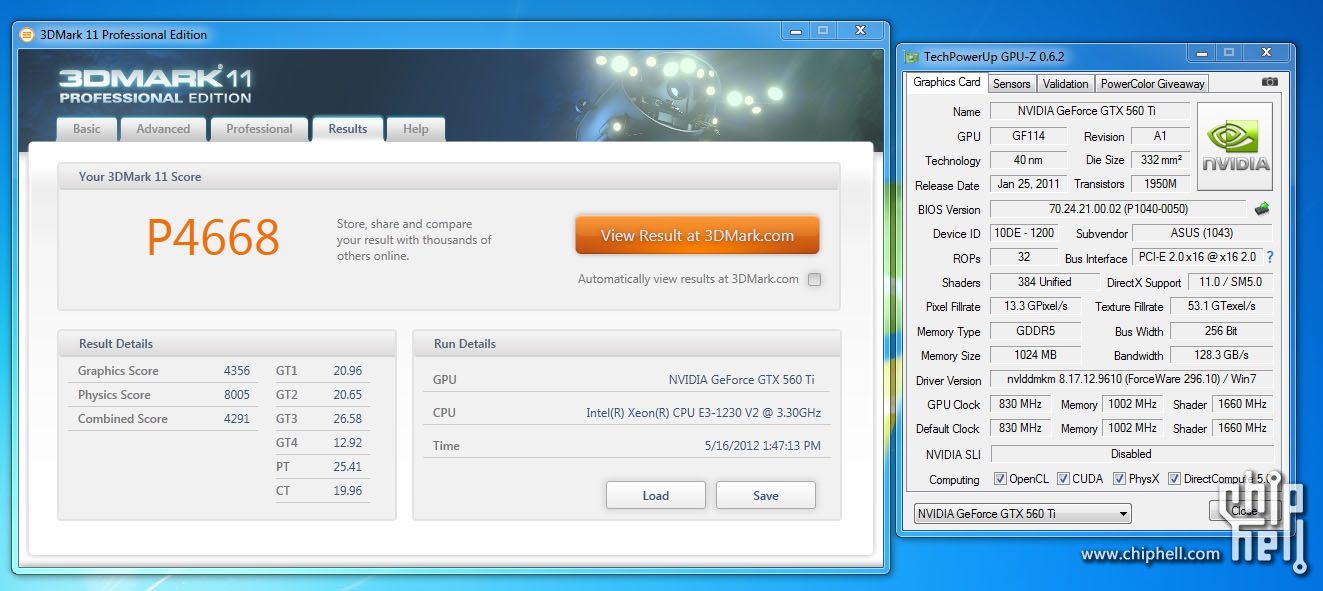Click the 3DMark 11 title bar app icon

(x=28, y=35)
